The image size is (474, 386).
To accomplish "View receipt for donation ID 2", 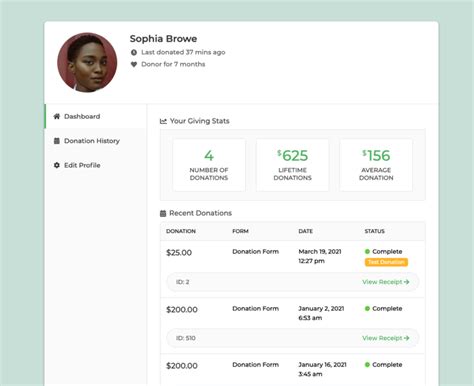I will (386, 282).
